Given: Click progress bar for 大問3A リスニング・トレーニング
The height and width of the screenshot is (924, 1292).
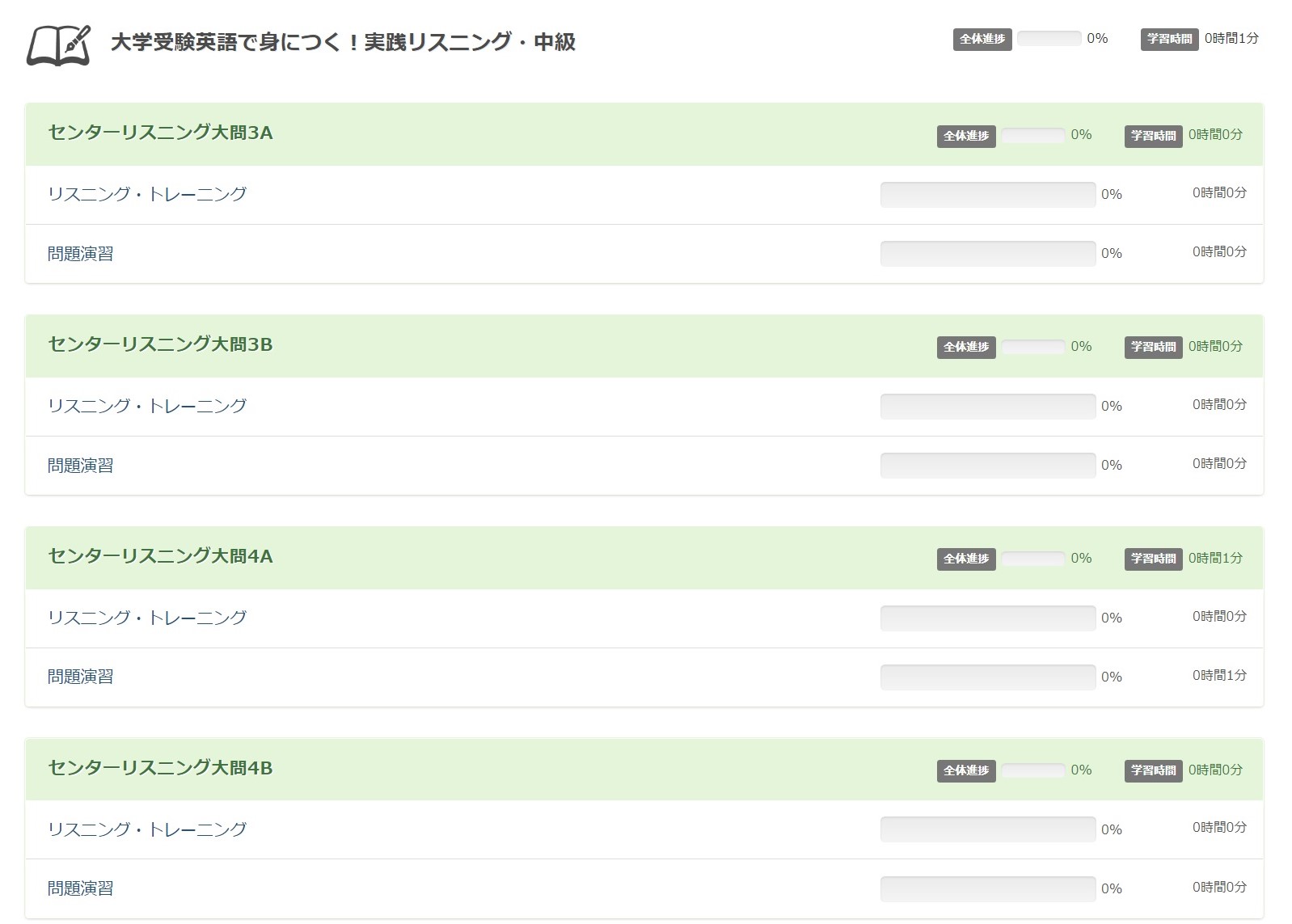Looking at the screenshot, I should tap(988, 195).
